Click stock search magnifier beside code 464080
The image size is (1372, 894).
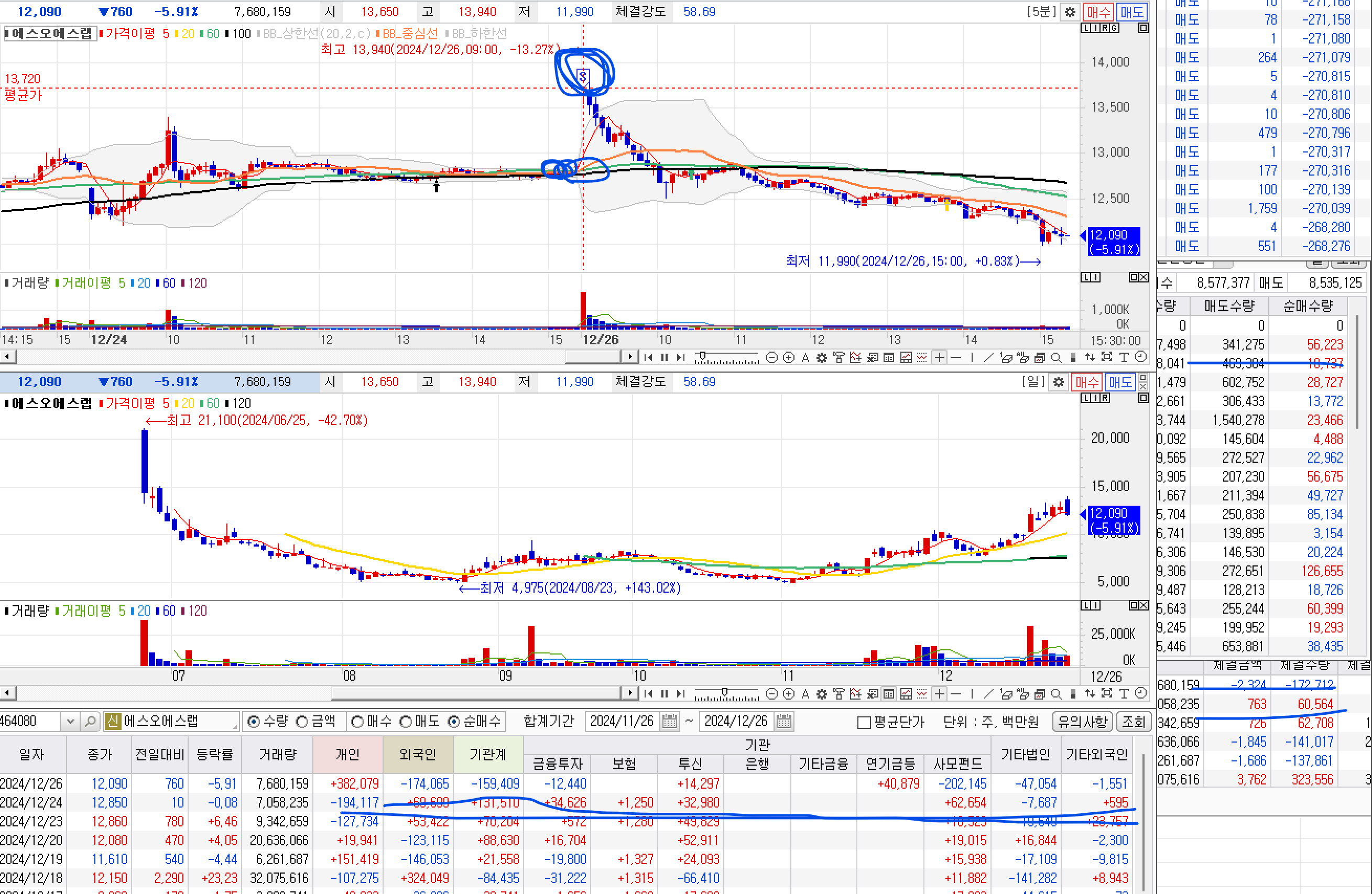91,721
